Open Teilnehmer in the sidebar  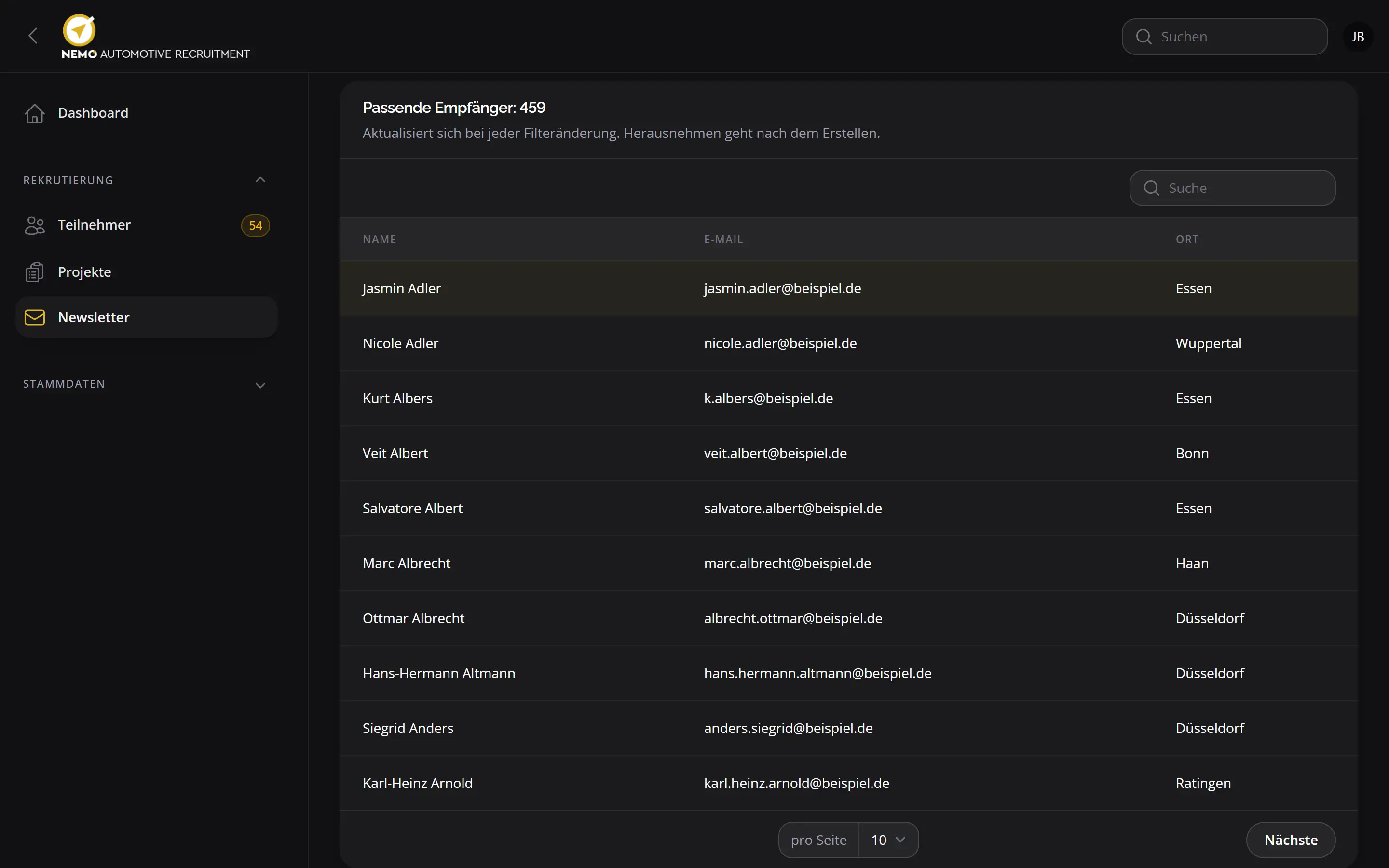point(146,225)
